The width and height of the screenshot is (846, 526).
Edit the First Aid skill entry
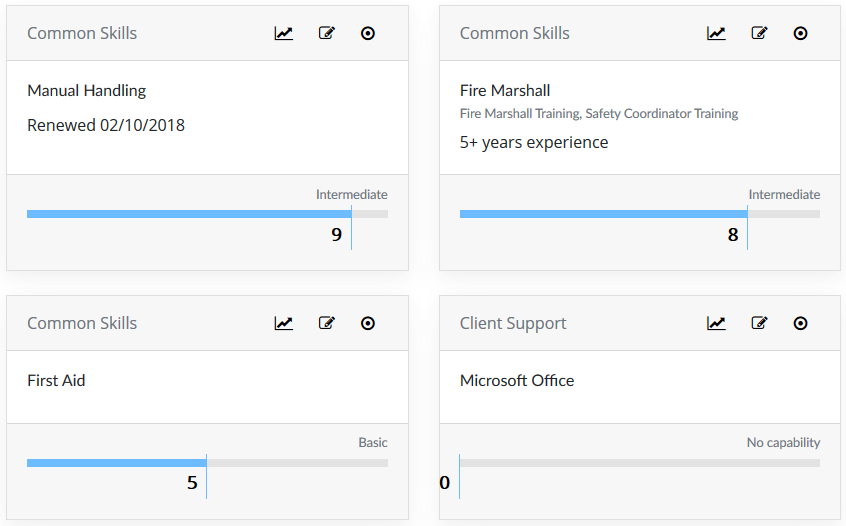tap(326, 323)
